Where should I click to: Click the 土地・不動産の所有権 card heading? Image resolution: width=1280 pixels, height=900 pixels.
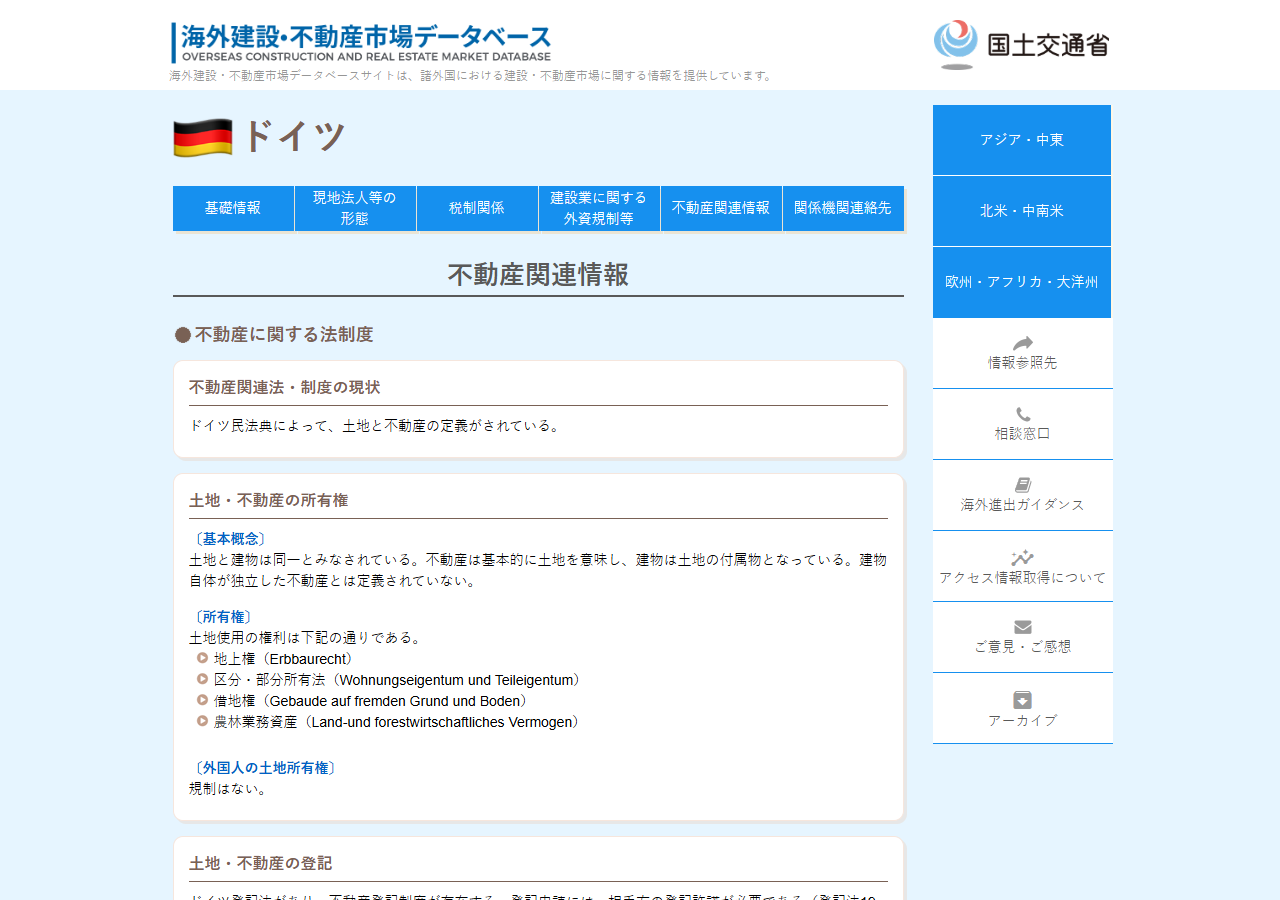[269, 500]
